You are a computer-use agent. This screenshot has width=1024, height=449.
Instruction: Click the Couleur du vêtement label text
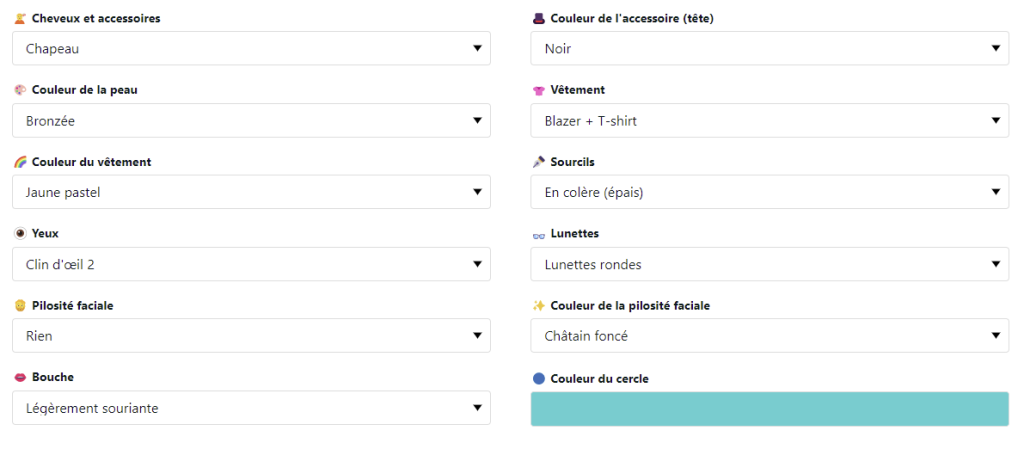coord(91,163)
